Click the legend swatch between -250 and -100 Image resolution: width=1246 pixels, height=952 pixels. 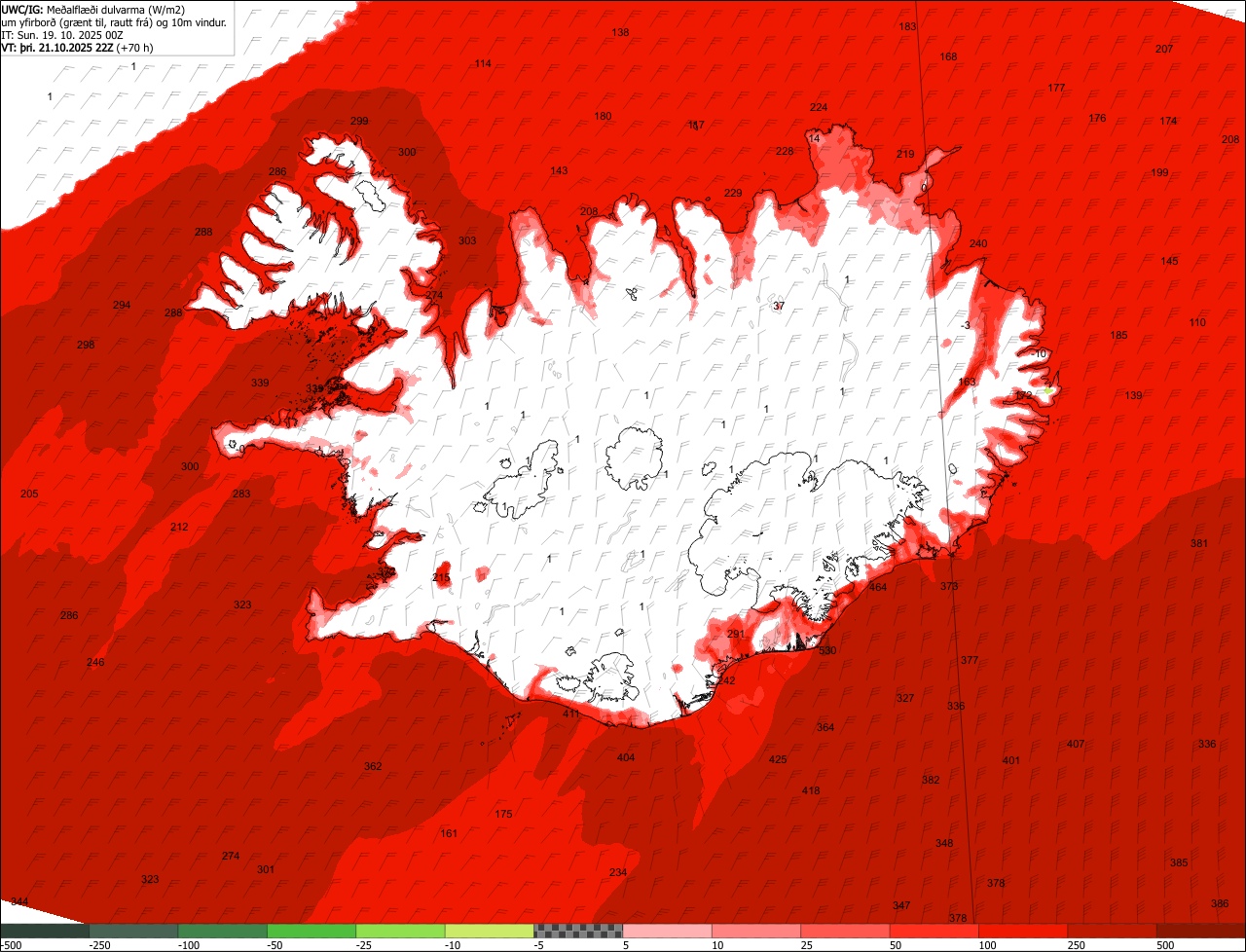[x=133, y=931]
